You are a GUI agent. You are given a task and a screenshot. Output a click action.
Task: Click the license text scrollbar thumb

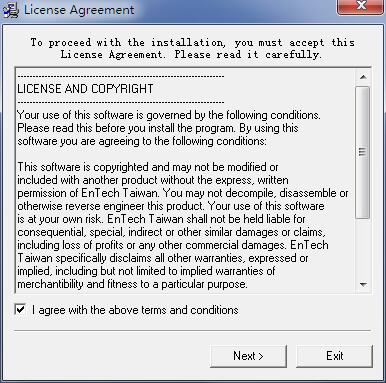click(x=362, y=153)
